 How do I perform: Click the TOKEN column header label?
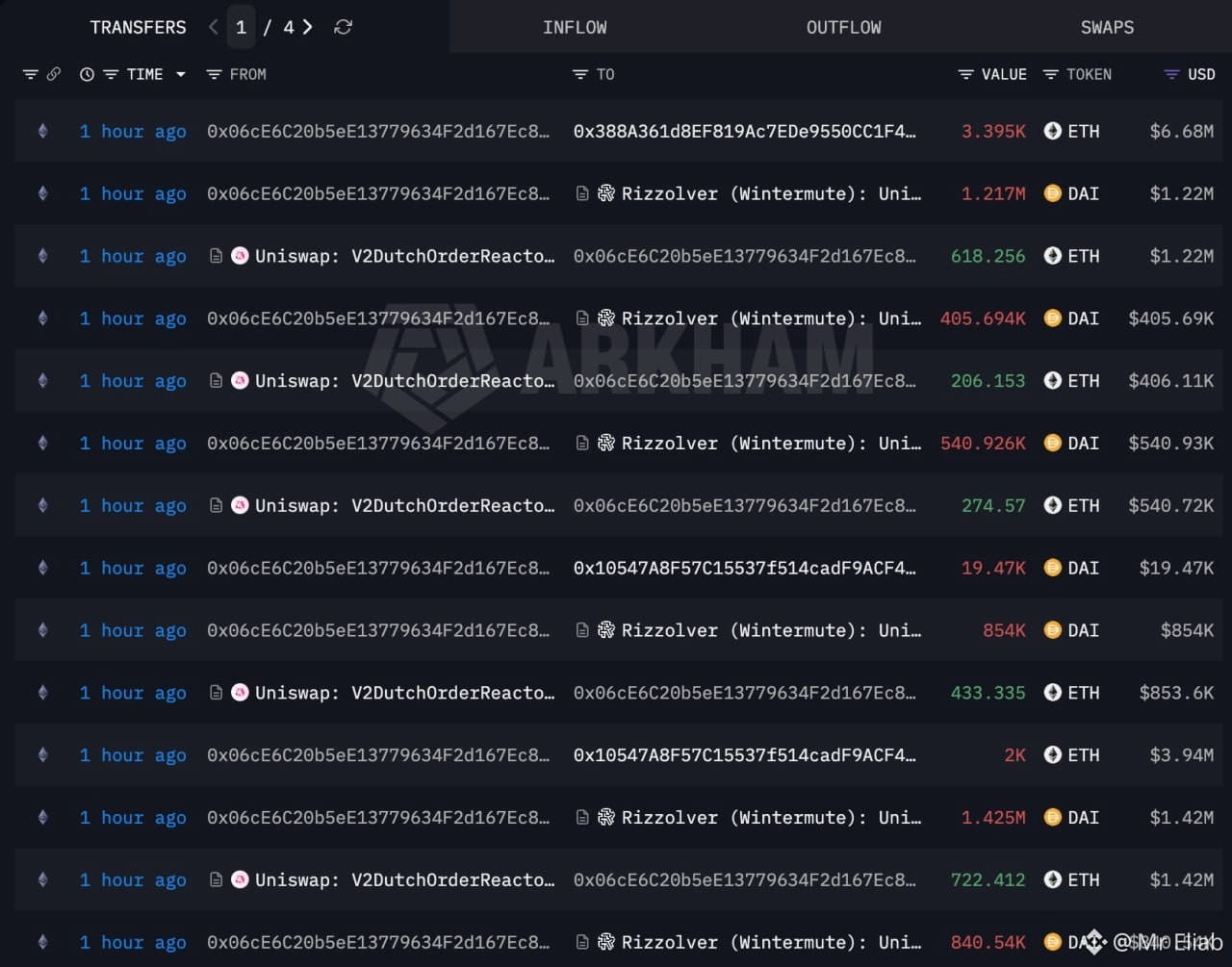click(x=1089, y=74)
